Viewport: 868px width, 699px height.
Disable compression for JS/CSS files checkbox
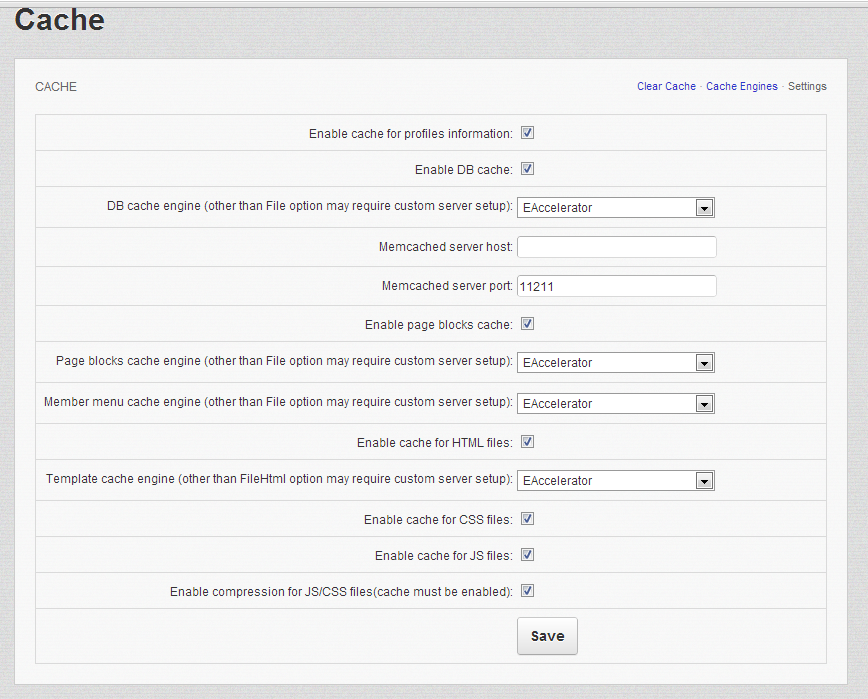[527, 591]
